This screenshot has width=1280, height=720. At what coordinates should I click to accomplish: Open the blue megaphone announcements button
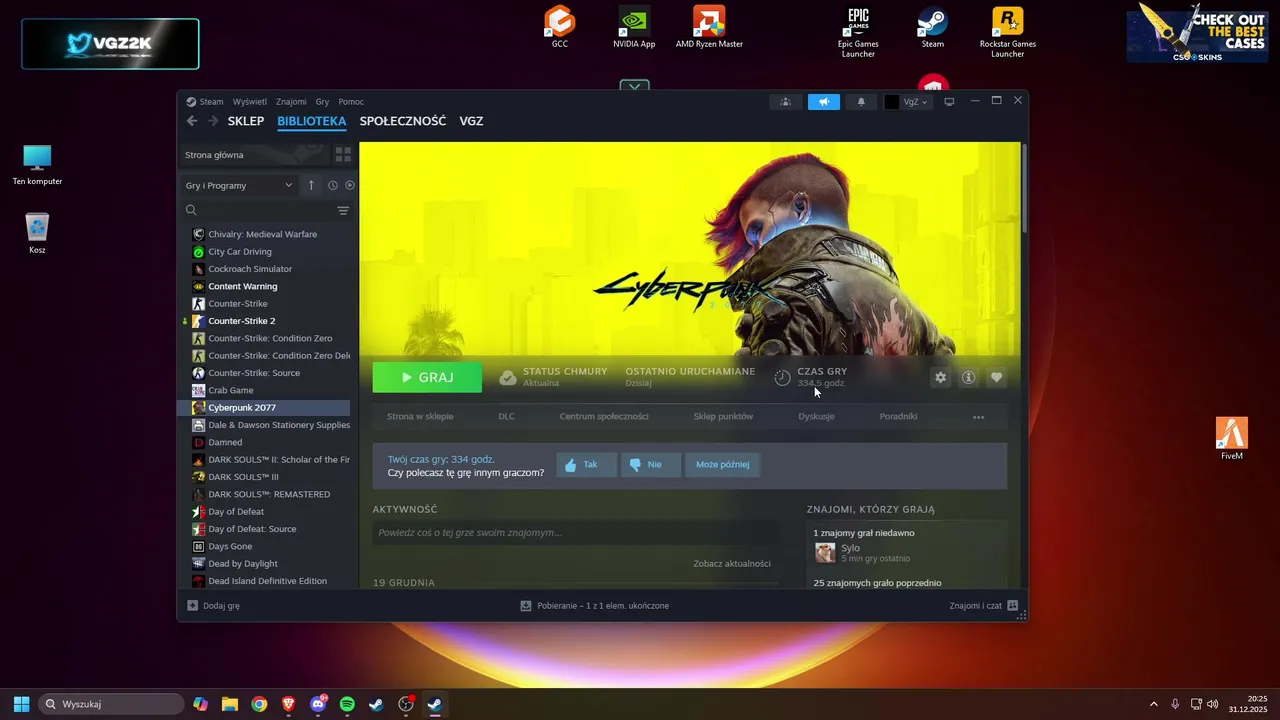tap(824, 102)
